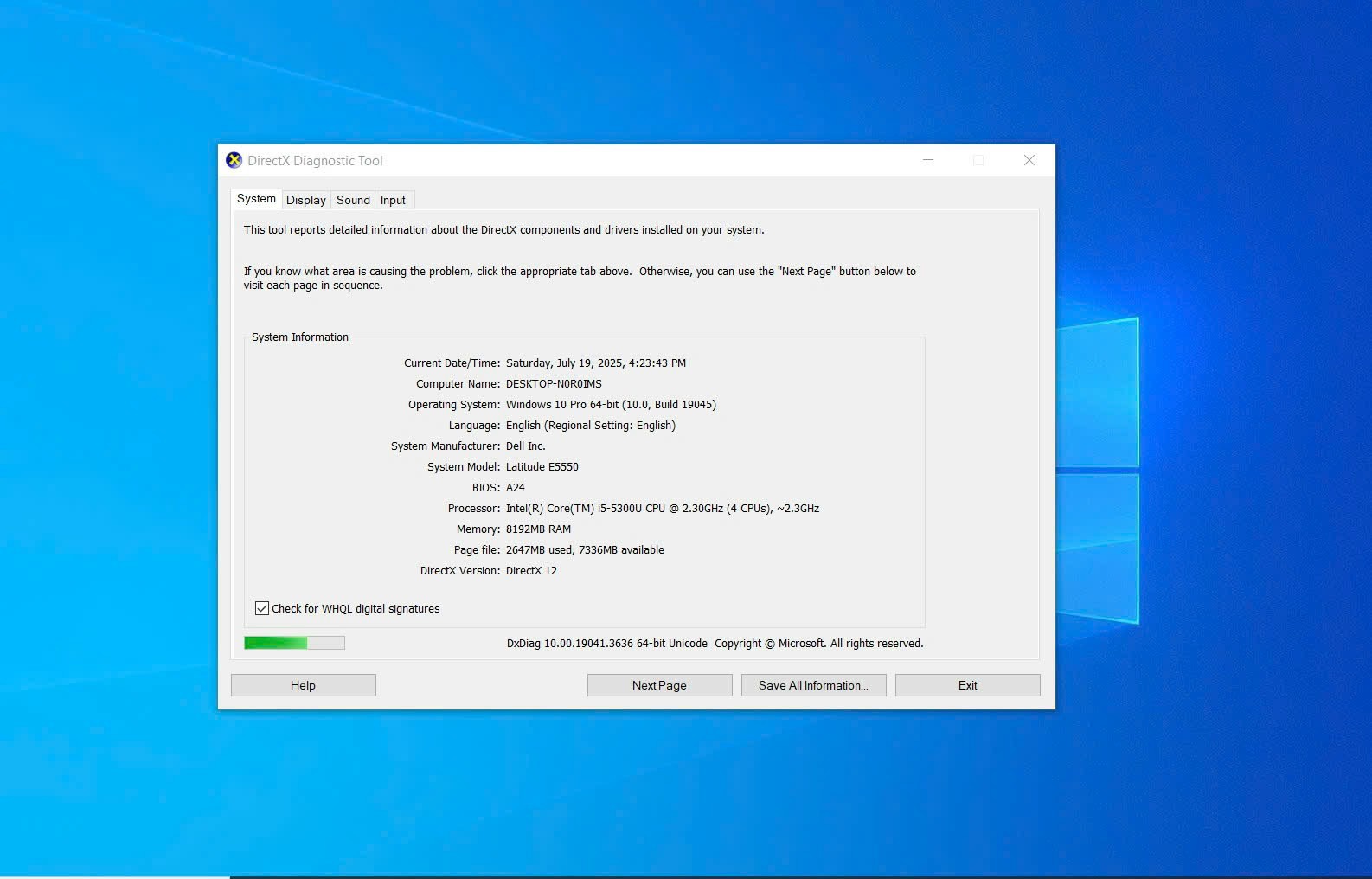
Task: Click the DirectX icon in the title bar
Action: (234, 160)
